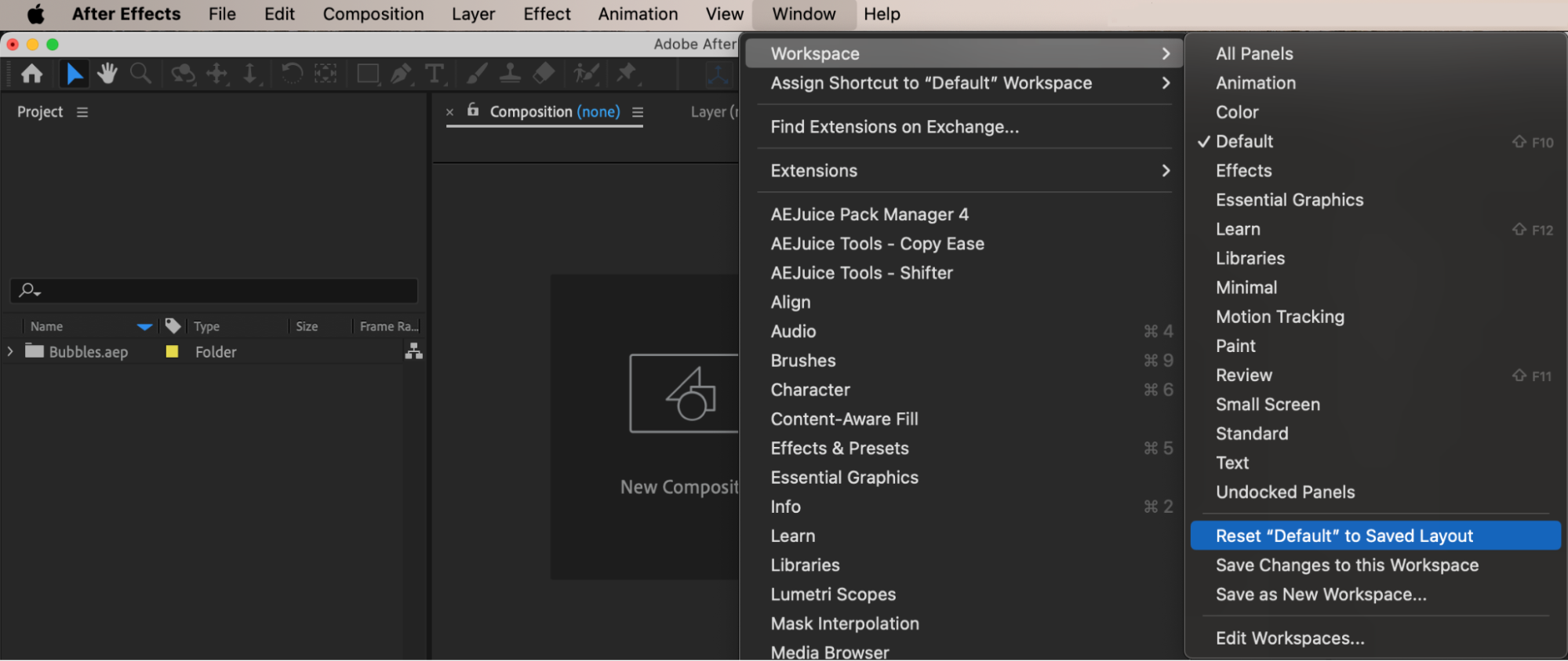Click Reset Default to Saved Layout
Viewport: 1568px width, 661px height.
(1344, 536)
